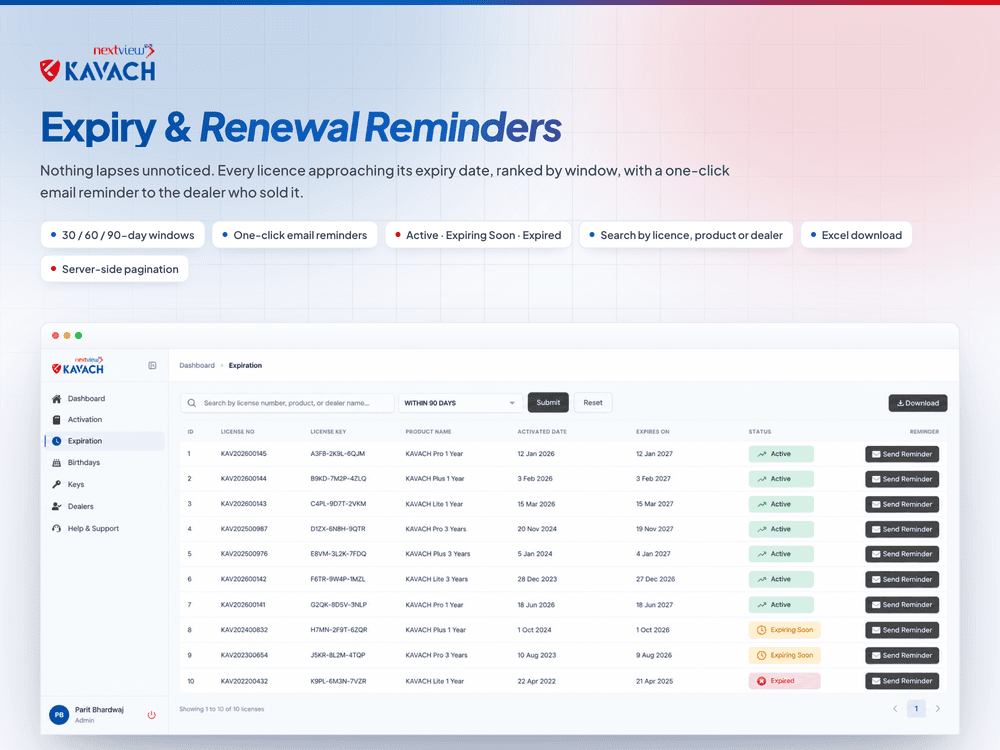The height and width of the screenshot is (750, 1000).
Task: Click the STATUS column header
Action: point(760,432)
